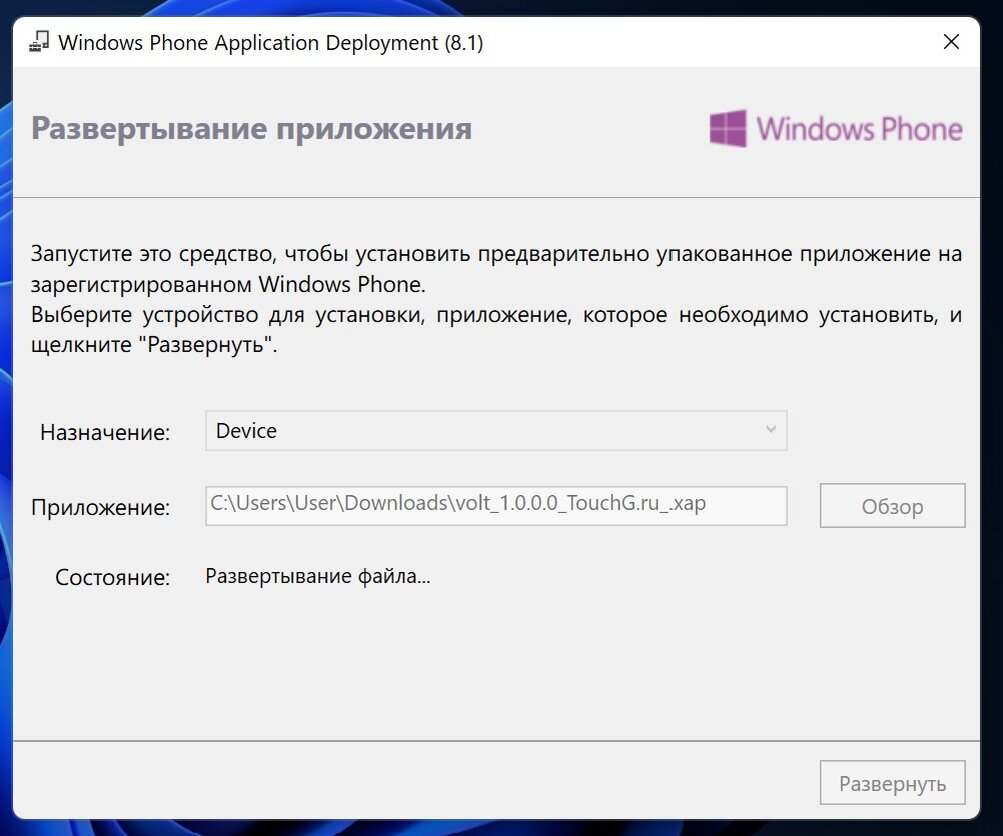
Task: Click the Обзор browse button
Action: (x=892, y=506)
